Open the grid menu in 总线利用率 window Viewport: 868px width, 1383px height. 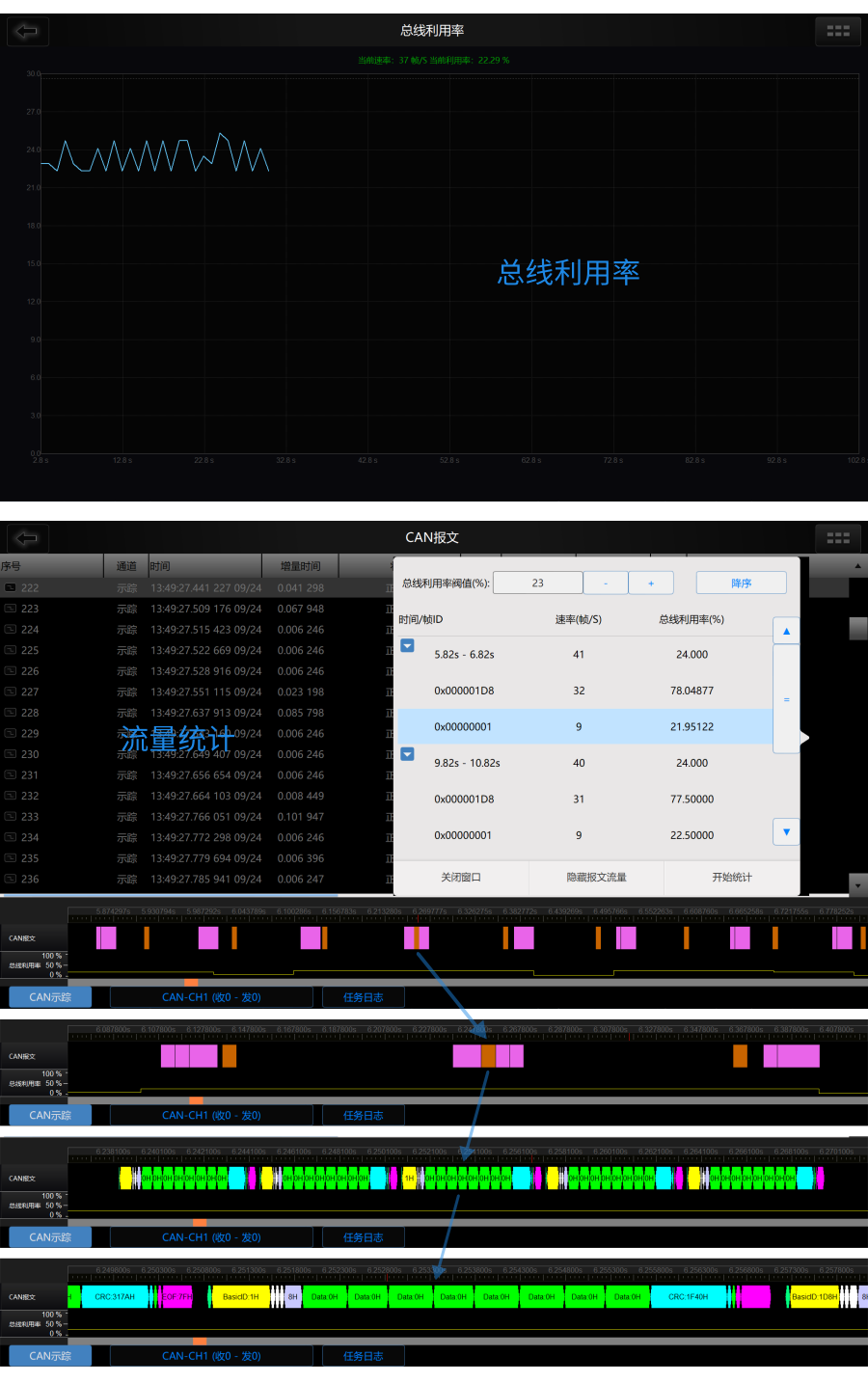click(838, 31)
